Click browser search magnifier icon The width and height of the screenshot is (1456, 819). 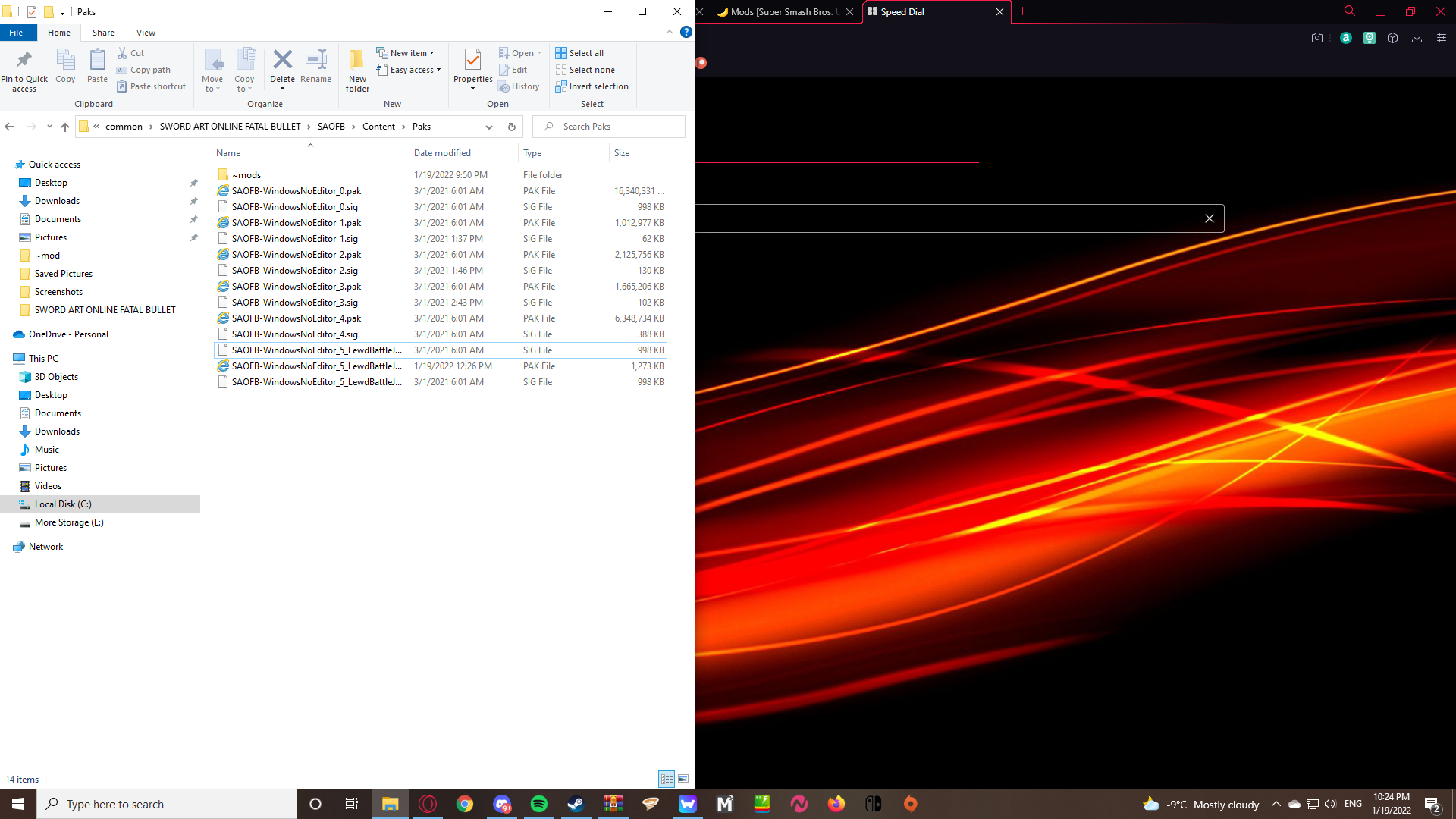(x=1350, y=11)
